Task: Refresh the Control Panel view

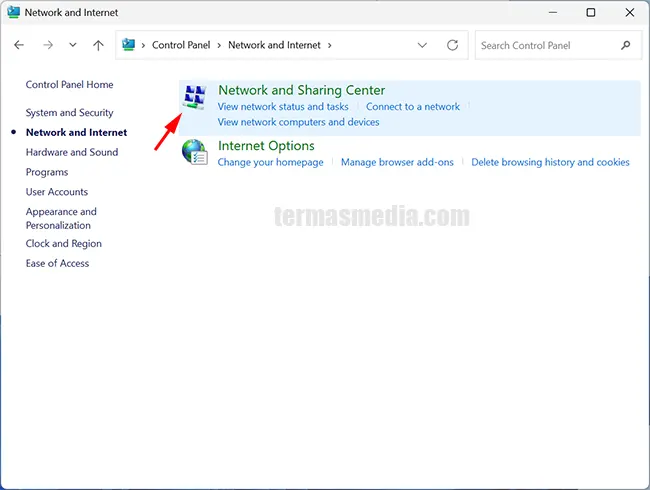Action: click(452, 45)
